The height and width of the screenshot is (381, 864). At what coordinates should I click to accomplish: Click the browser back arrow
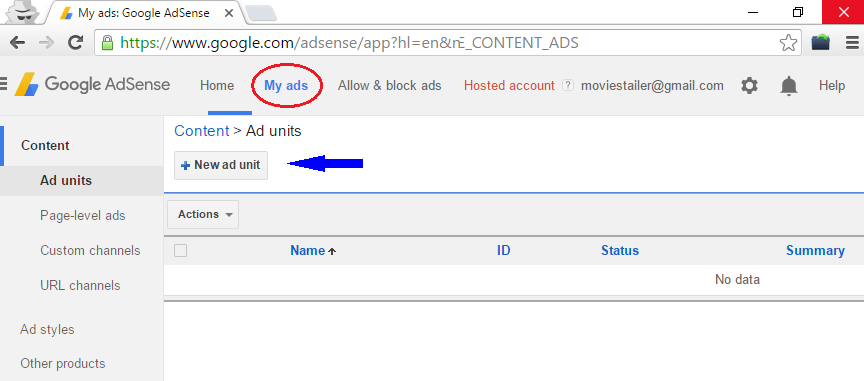coord(18,42)
